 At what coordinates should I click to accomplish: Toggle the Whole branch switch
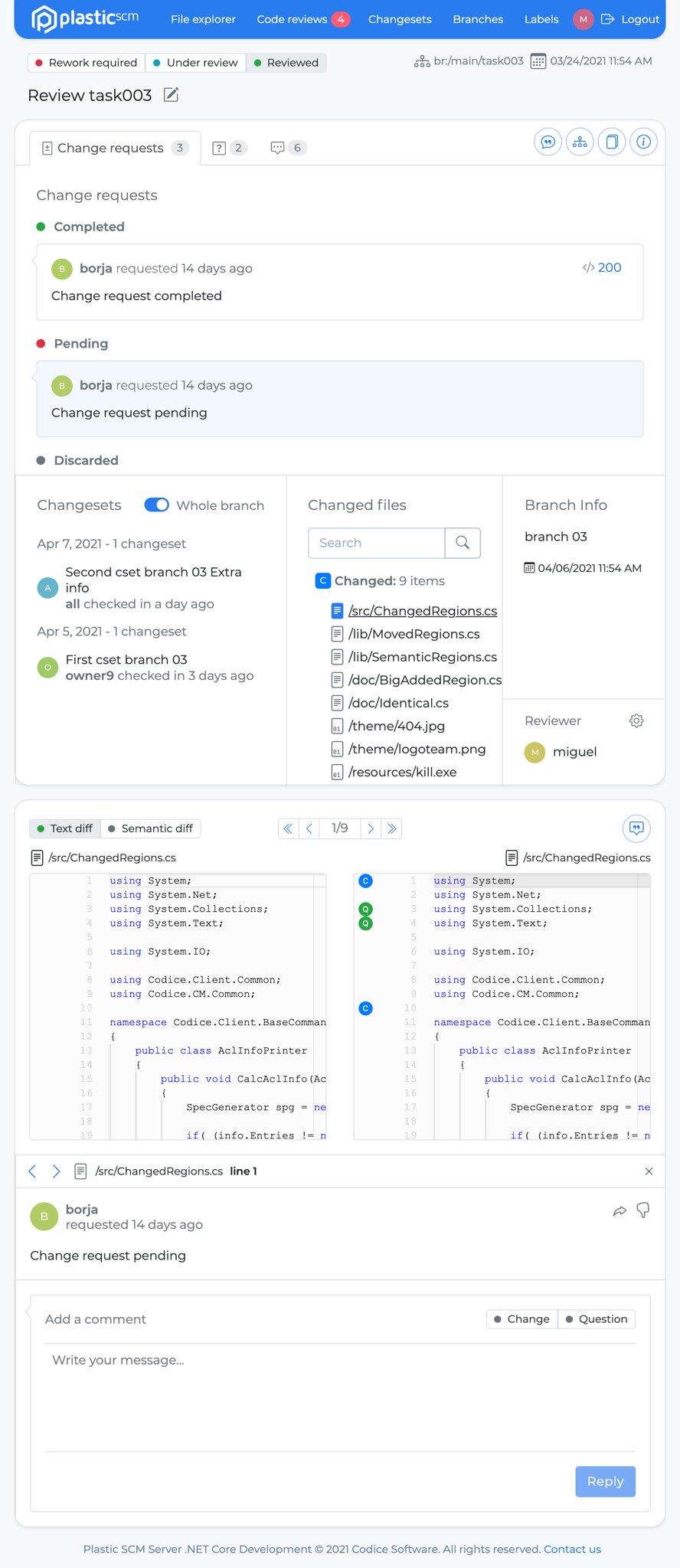pyautogui.click(x=157, y=505)
